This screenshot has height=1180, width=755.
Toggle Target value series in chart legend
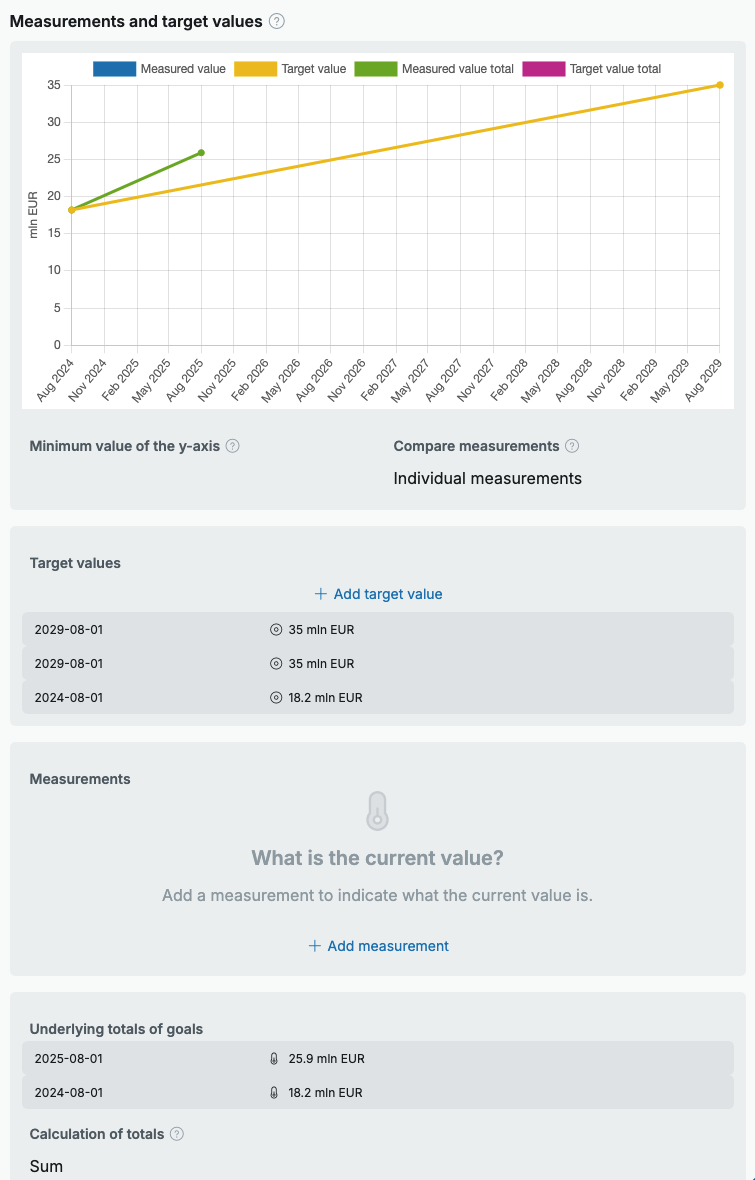(x=290, y=69)
